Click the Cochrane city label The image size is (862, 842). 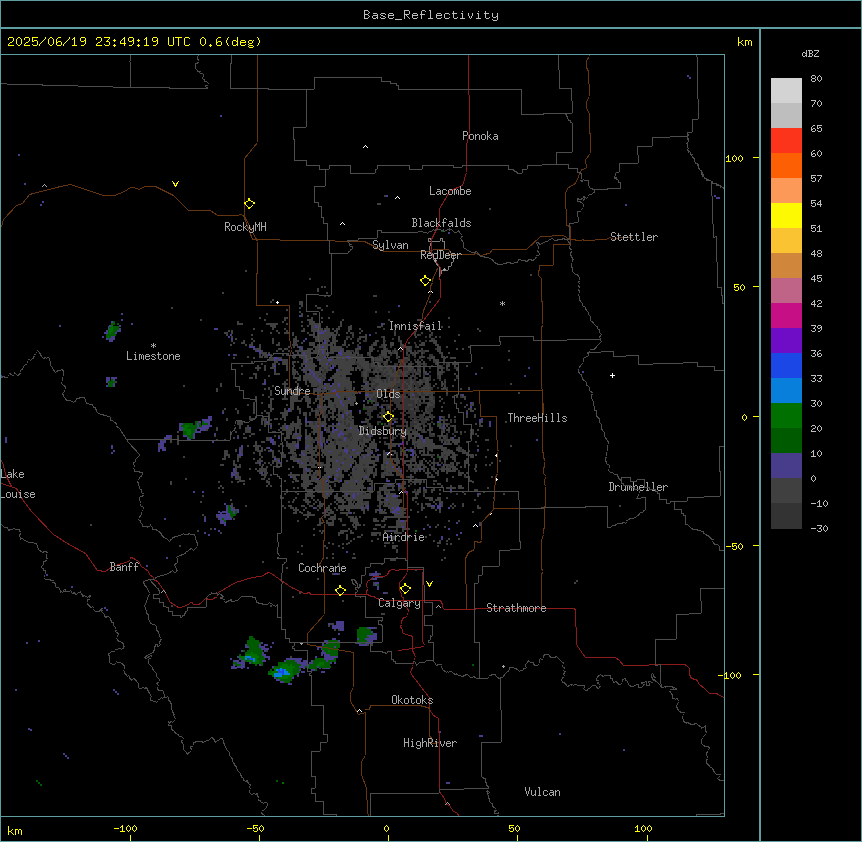[322, 568]
